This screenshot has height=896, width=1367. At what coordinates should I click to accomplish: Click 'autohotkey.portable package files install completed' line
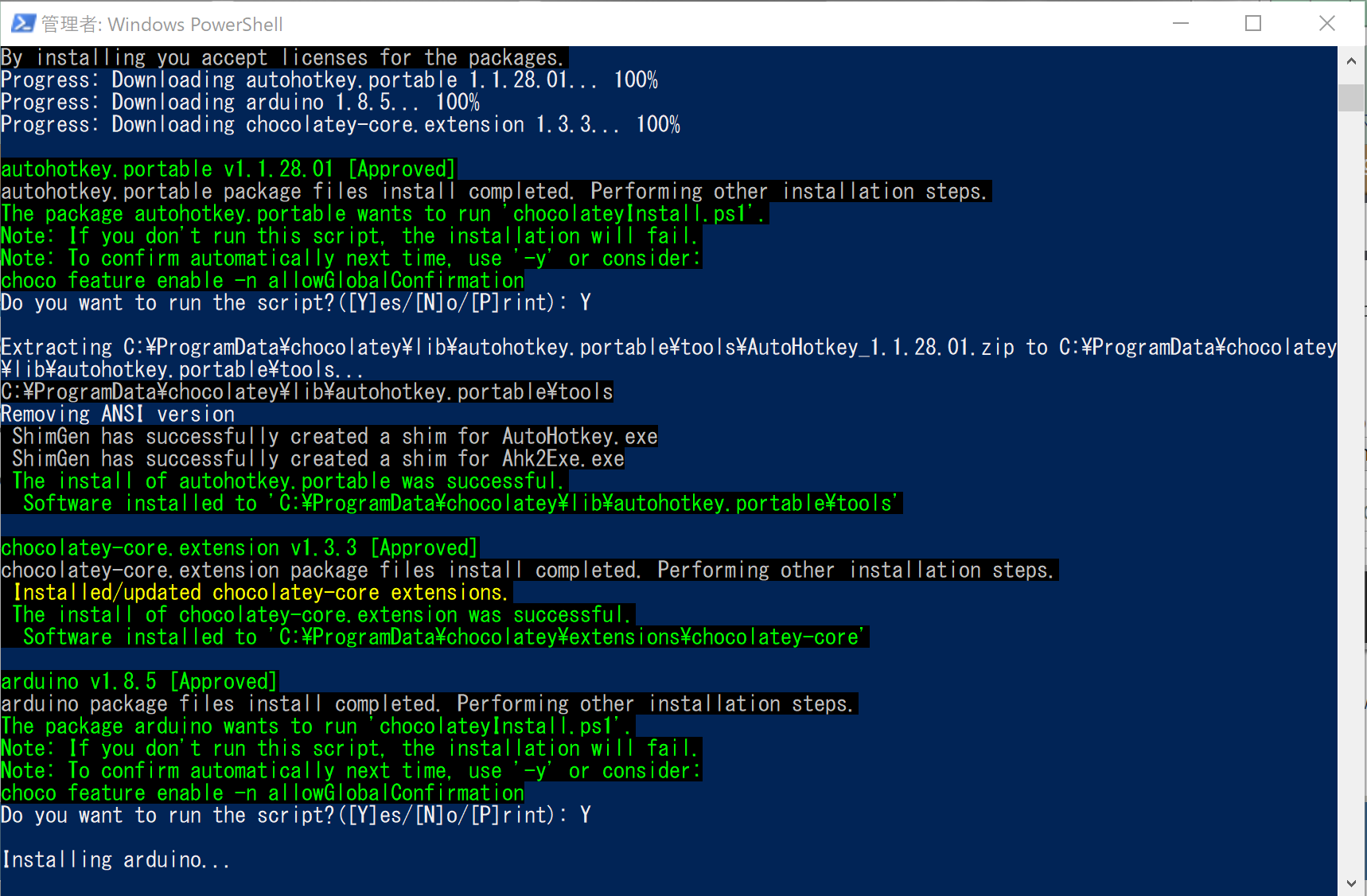click(x=496, y=191)
